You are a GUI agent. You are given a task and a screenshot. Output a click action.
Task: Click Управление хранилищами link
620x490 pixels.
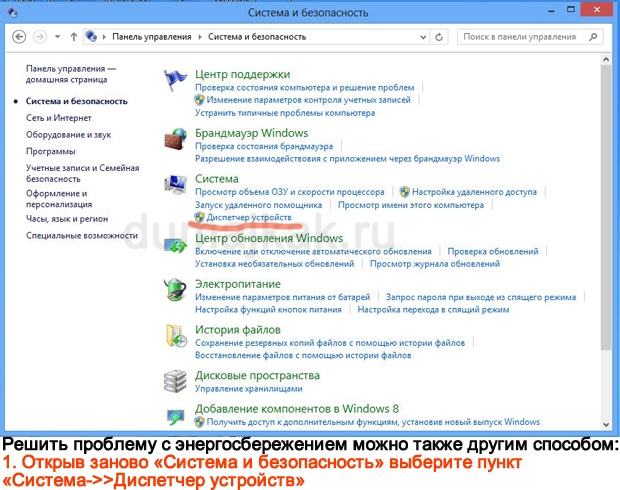(249, 388)
